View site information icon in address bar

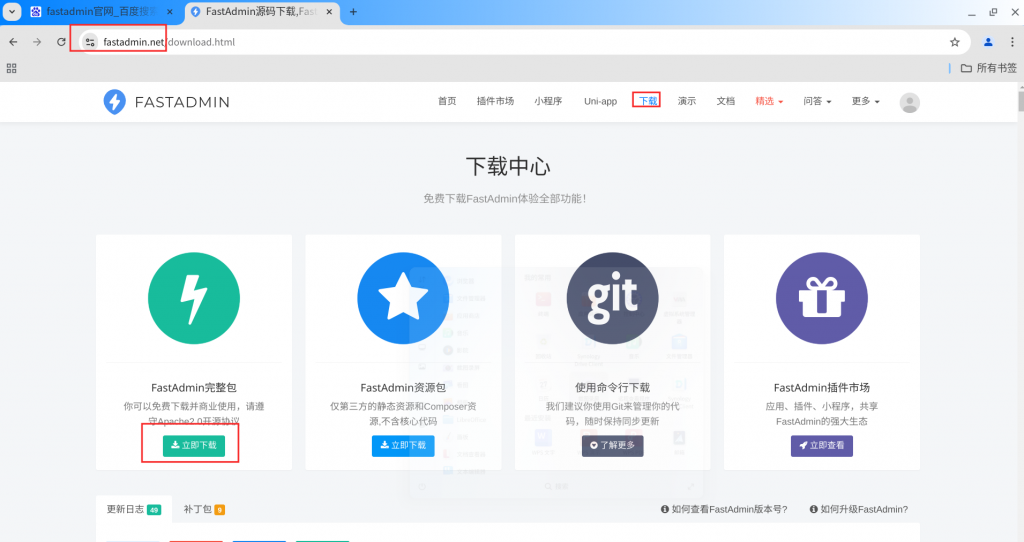[x=90, y=42]
